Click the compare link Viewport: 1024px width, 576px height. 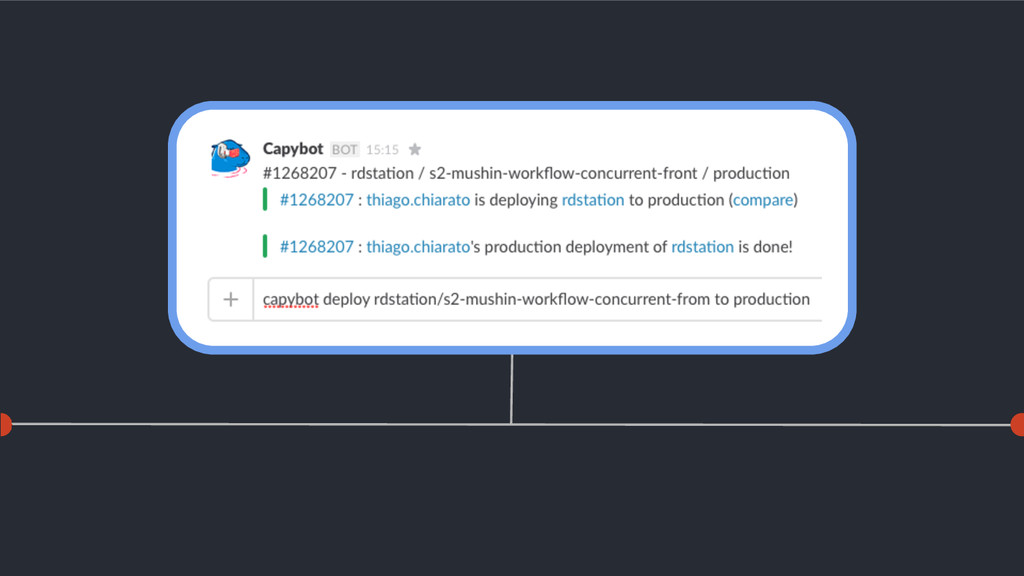(x=763, y=200)
